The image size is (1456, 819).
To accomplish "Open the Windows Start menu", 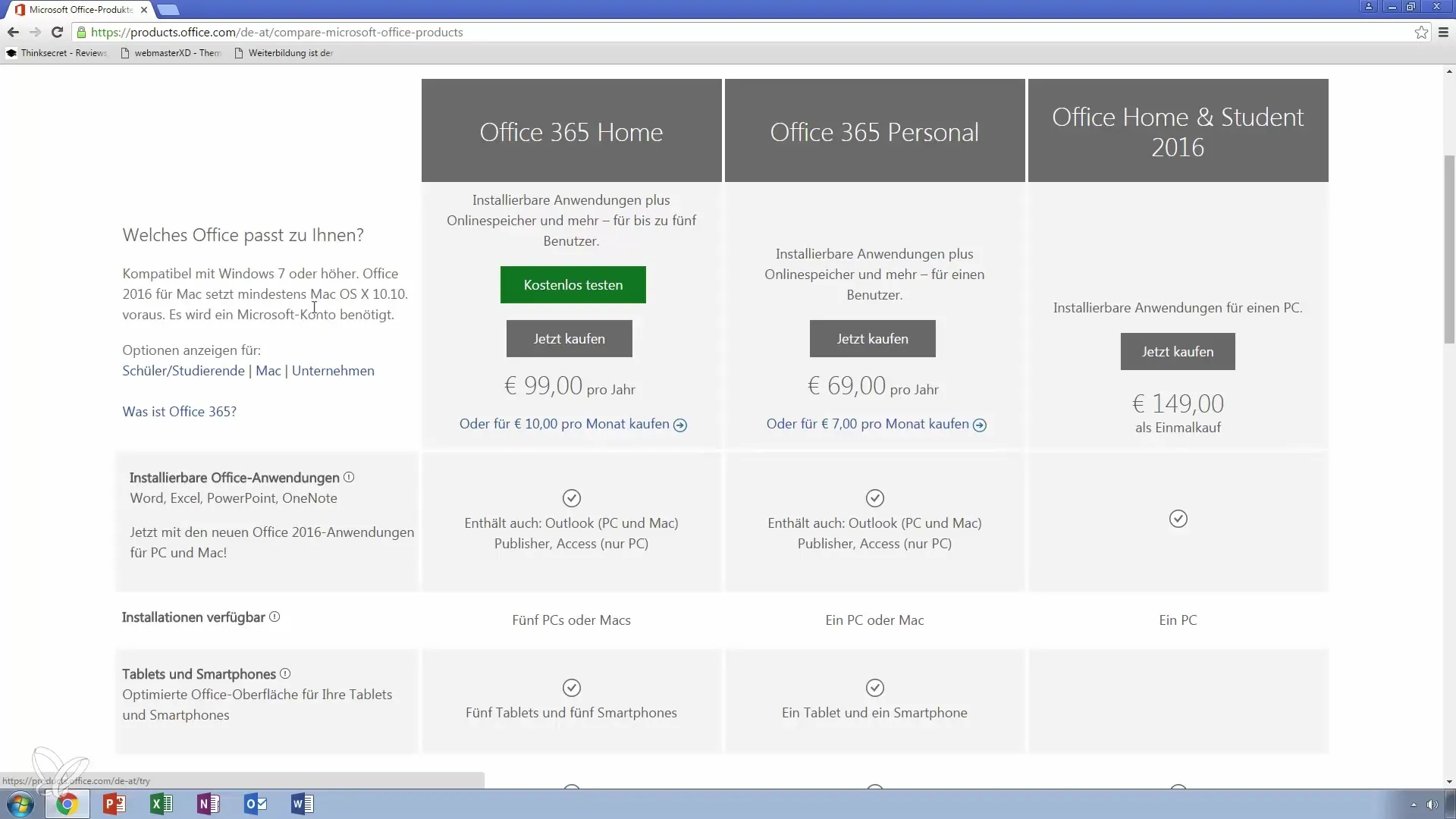I will point(20,804).
